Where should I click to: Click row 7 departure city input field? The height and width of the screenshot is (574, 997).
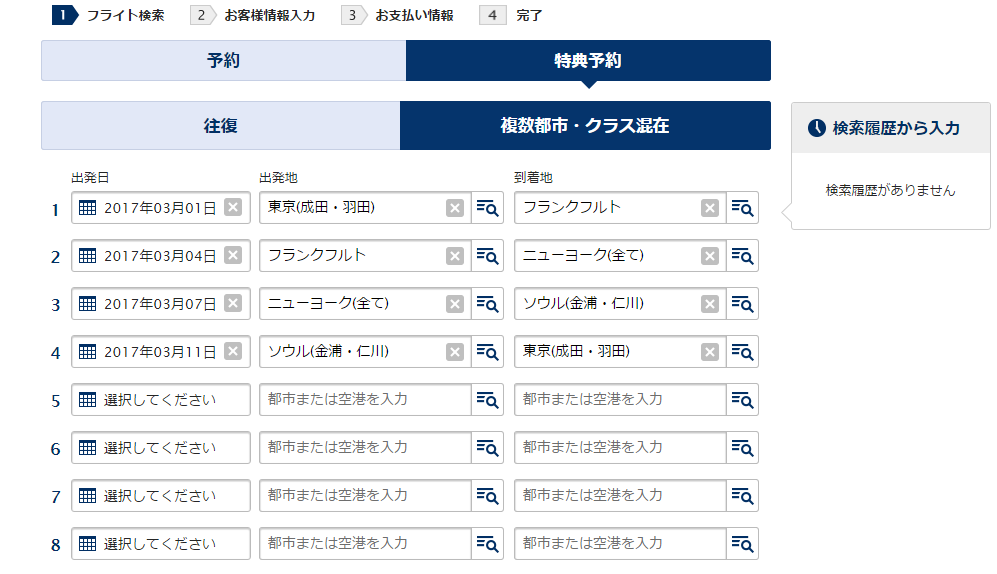[x=365, y=496]
